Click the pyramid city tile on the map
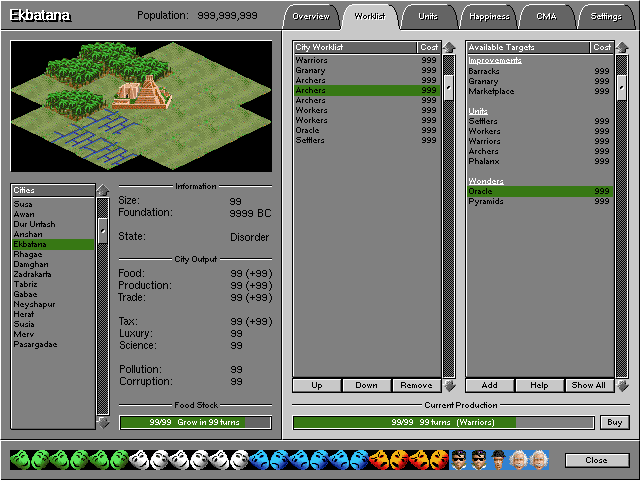 (x=142, y=93)
